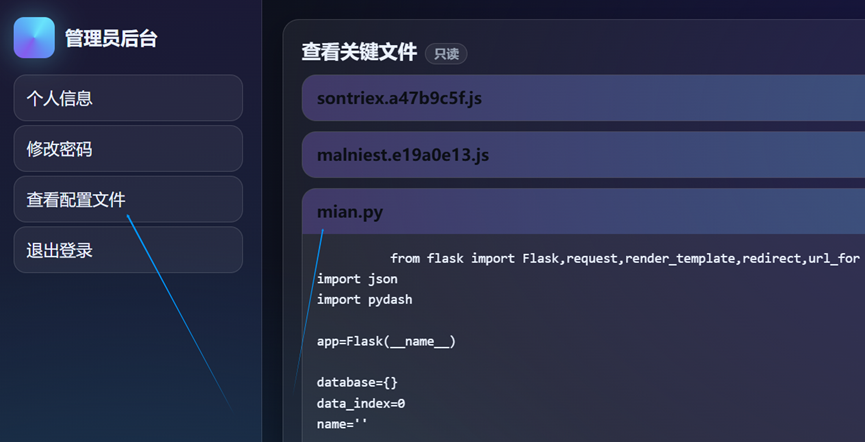Click the 管理员后台 title text
Viewport: 865px width, 442px height.
point(111,39)
